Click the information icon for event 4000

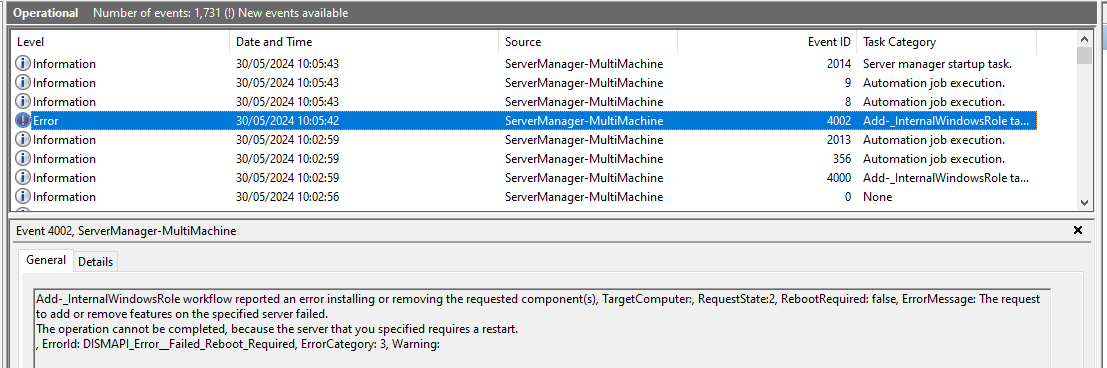[x=23, y=178]
